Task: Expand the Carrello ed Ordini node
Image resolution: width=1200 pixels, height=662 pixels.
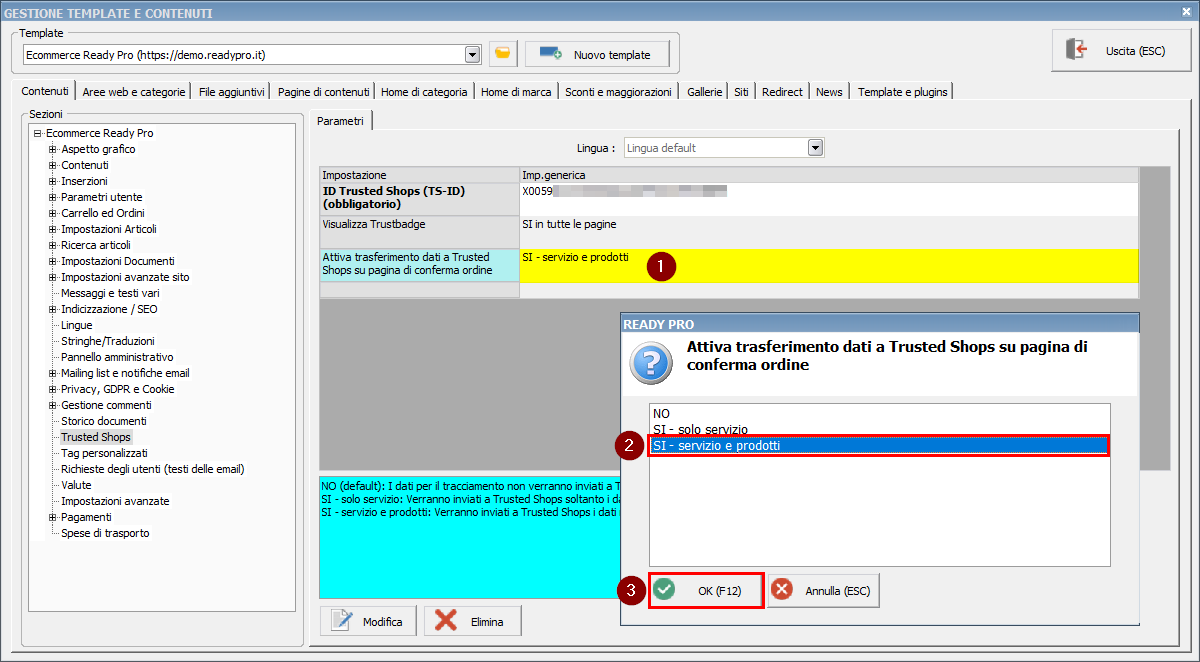Action: click(x=53, y=213)
